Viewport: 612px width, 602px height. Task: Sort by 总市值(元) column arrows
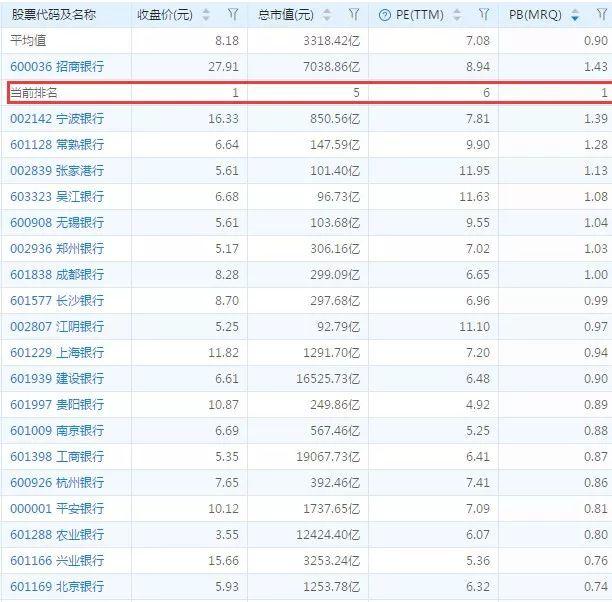click(327, 15)
